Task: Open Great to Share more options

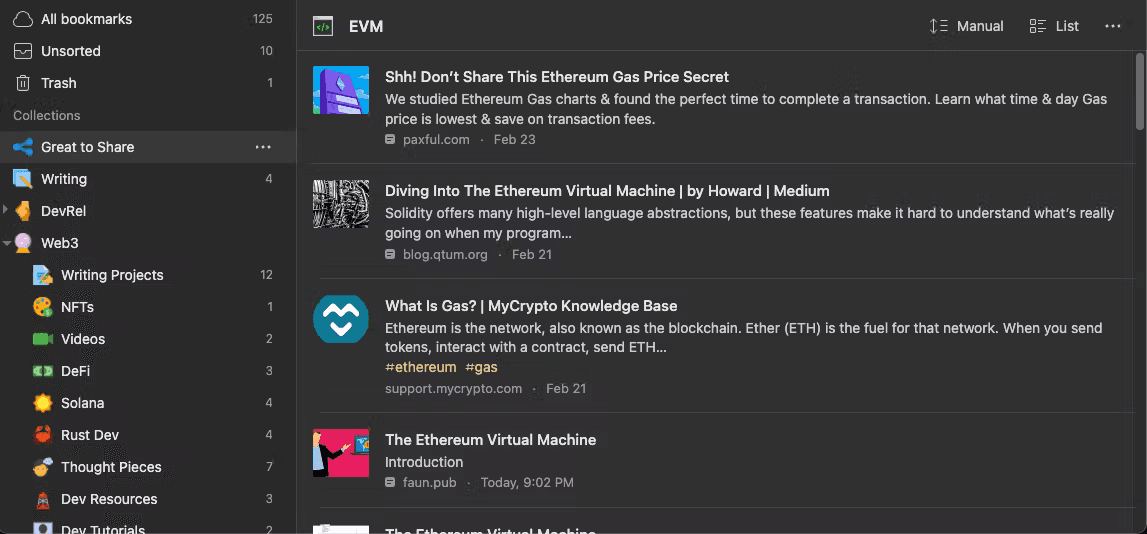Action: pos(263,147)
